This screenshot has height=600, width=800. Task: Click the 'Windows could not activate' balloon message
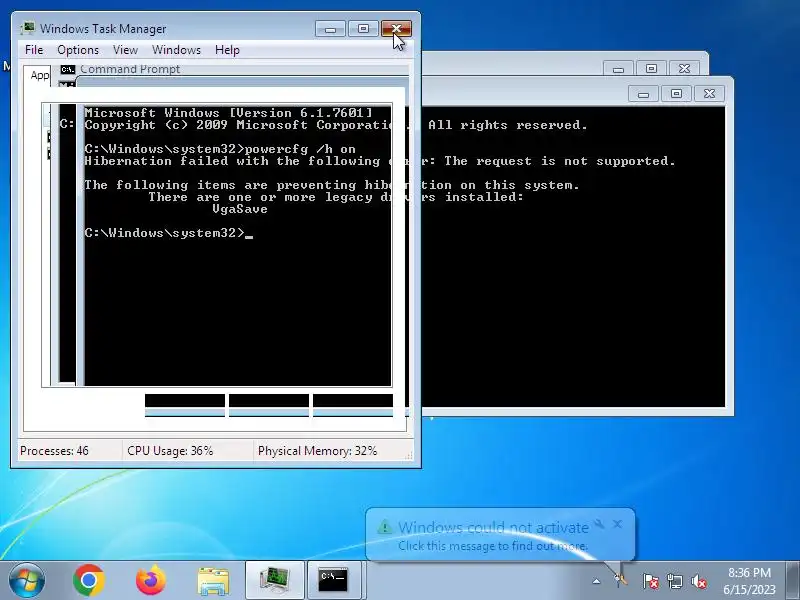click(493, 528)
